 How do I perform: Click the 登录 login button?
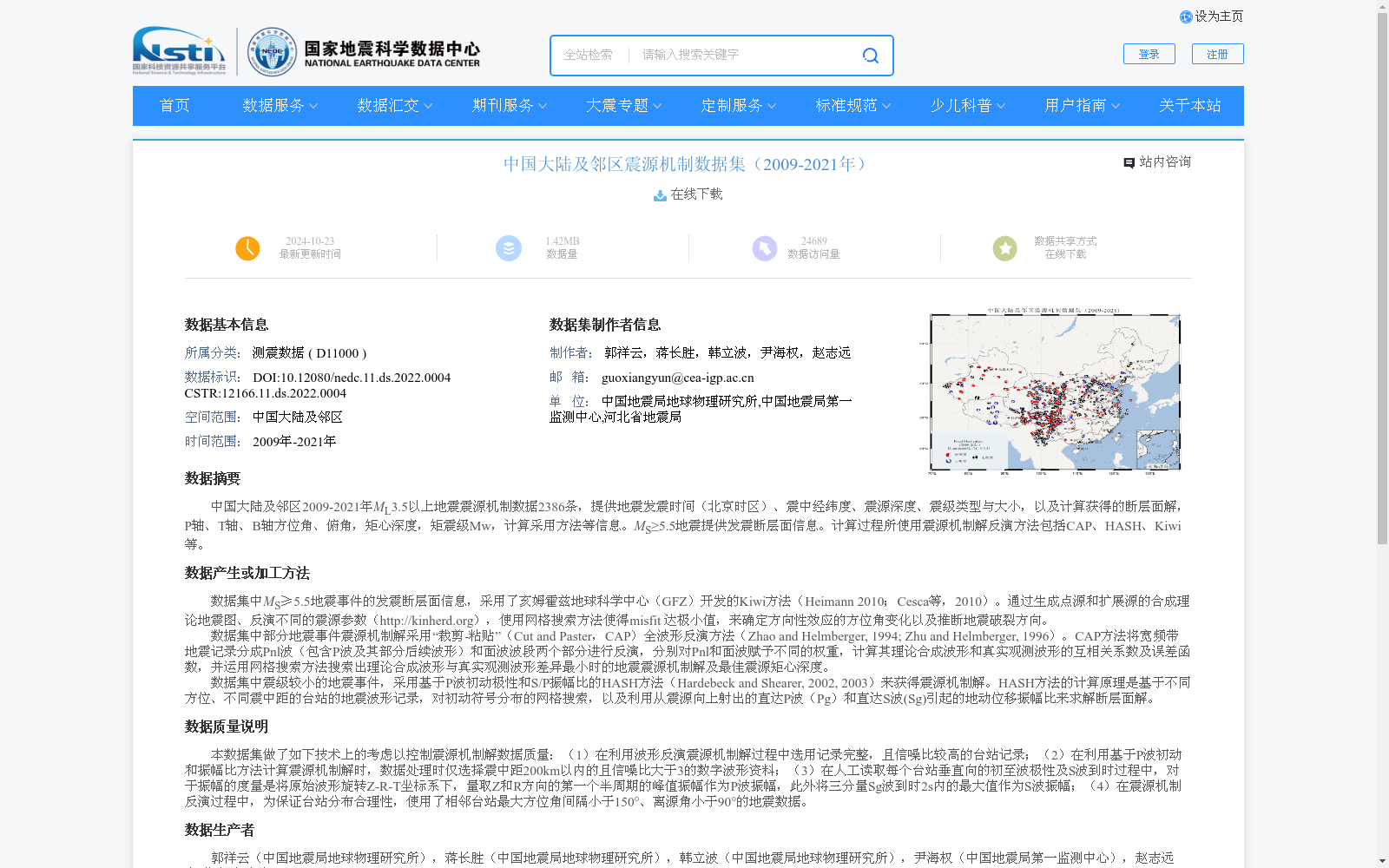tap(1149, 54)
